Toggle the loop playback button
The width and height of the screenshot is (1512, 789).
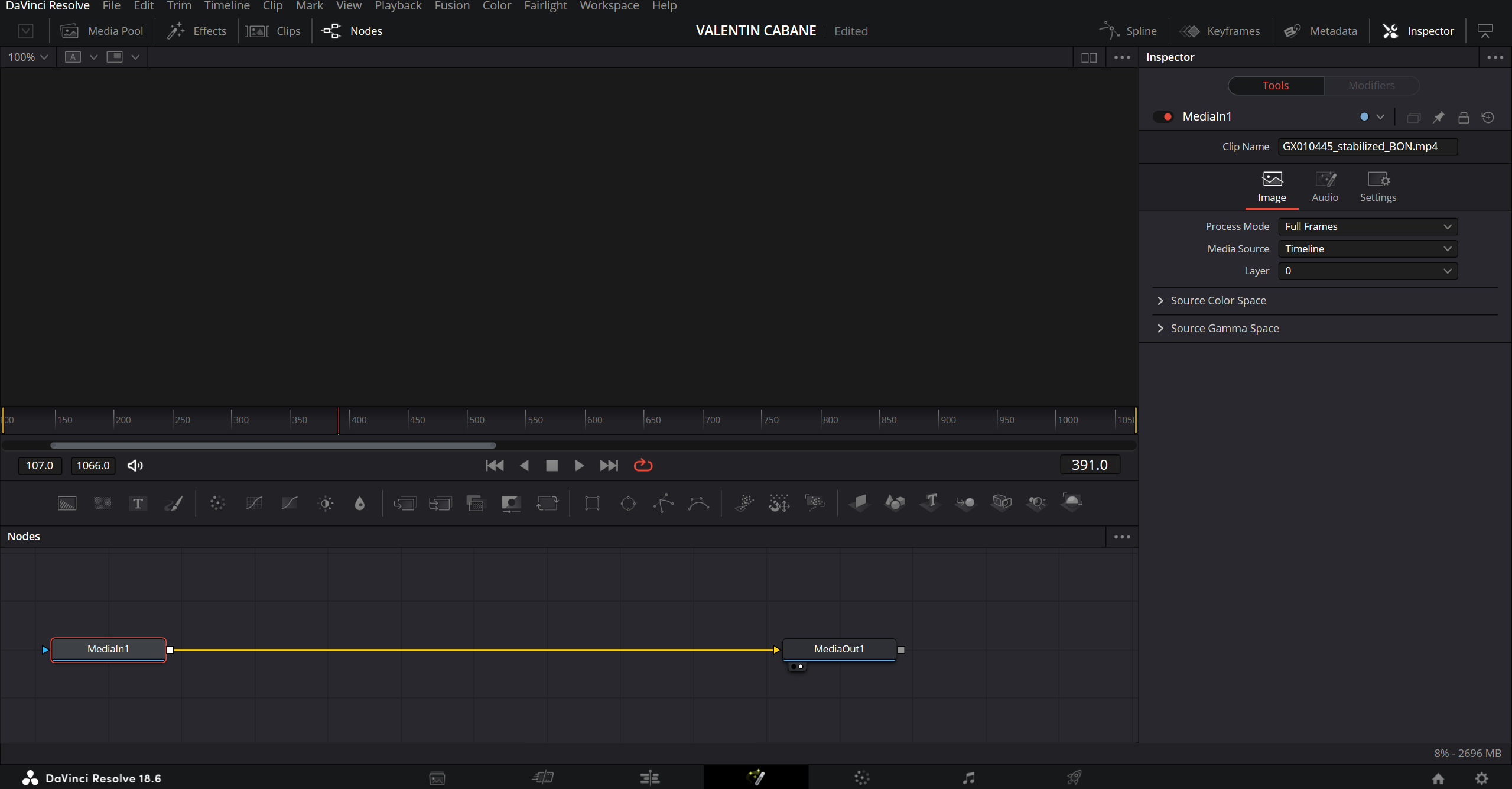643,465
